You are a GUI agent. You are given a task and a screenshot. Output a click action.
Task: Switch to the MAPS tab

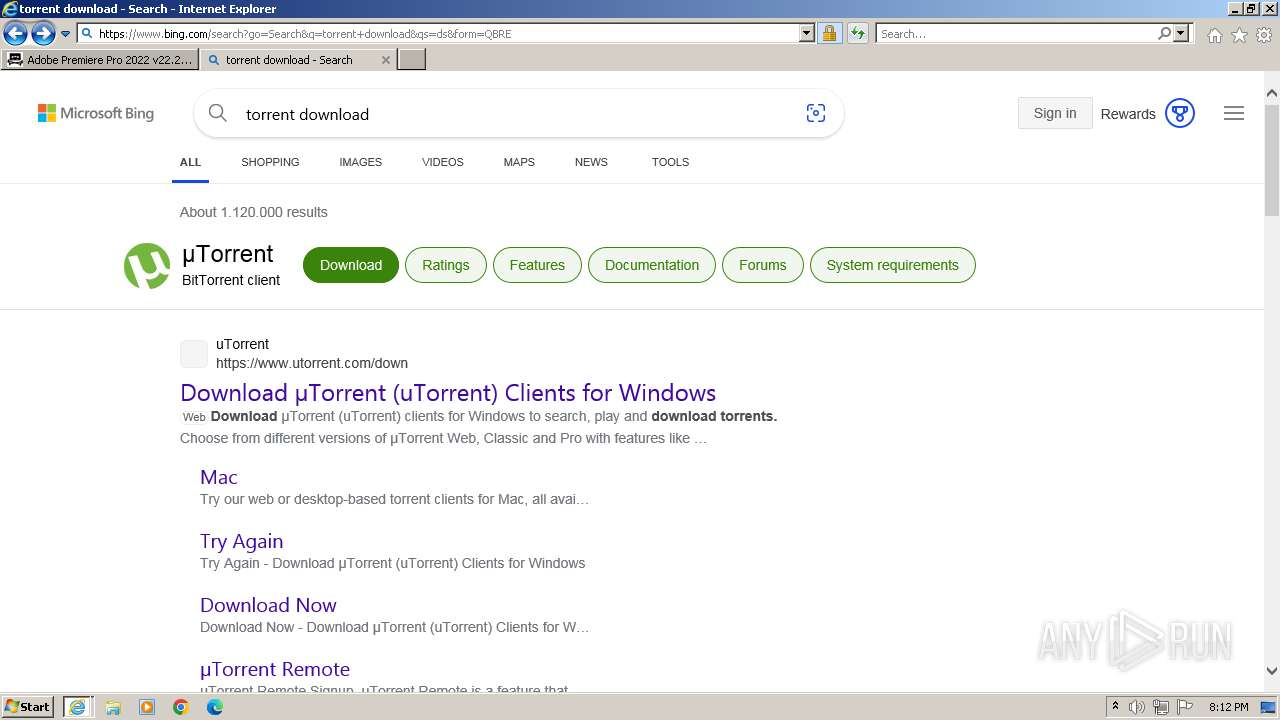coord(519,162)
